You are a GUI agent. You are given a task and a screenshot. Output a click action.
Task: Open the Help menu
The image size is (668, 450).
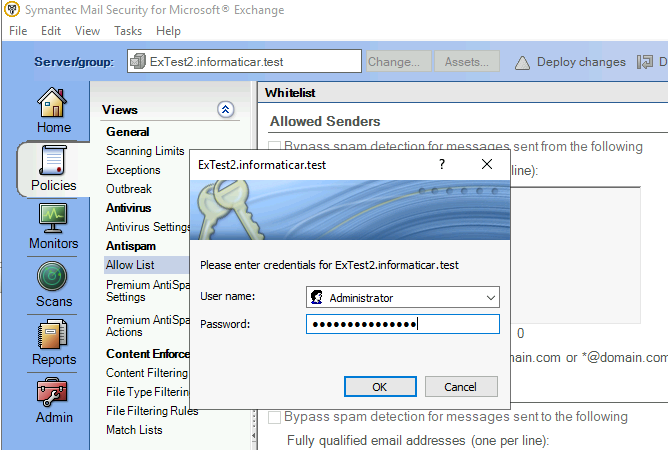pos(168,31)
